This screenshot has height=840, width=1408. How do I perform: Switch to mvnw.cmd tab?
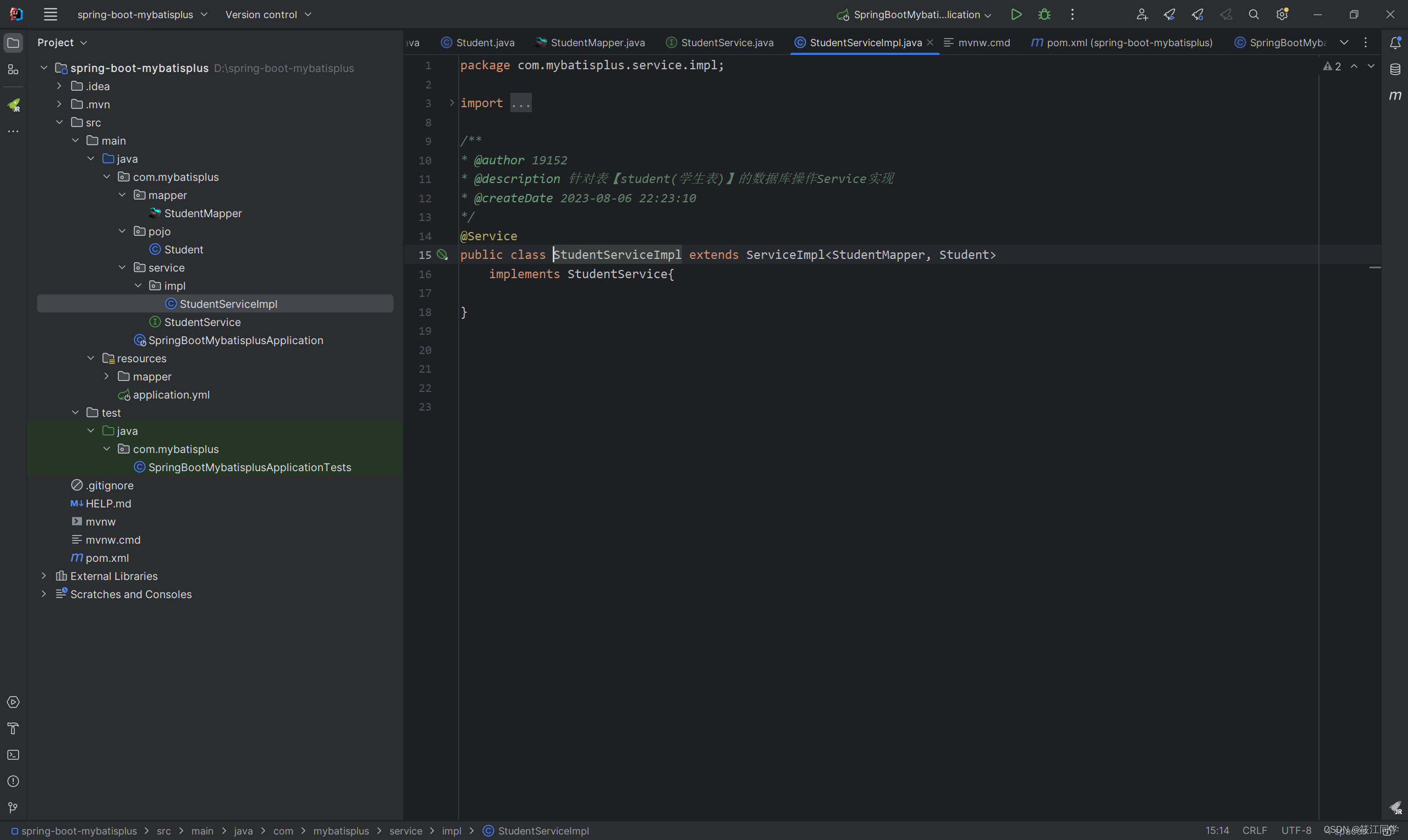977,42
